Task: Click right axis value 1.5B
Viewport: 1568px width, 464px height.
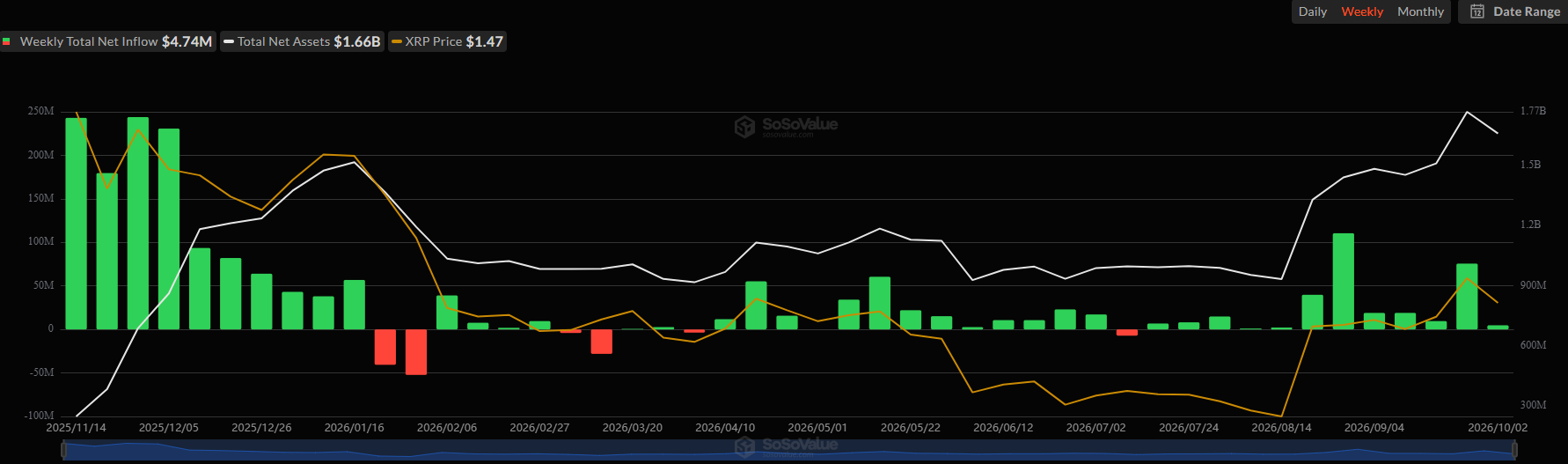Action: (x=1531, y=165)
